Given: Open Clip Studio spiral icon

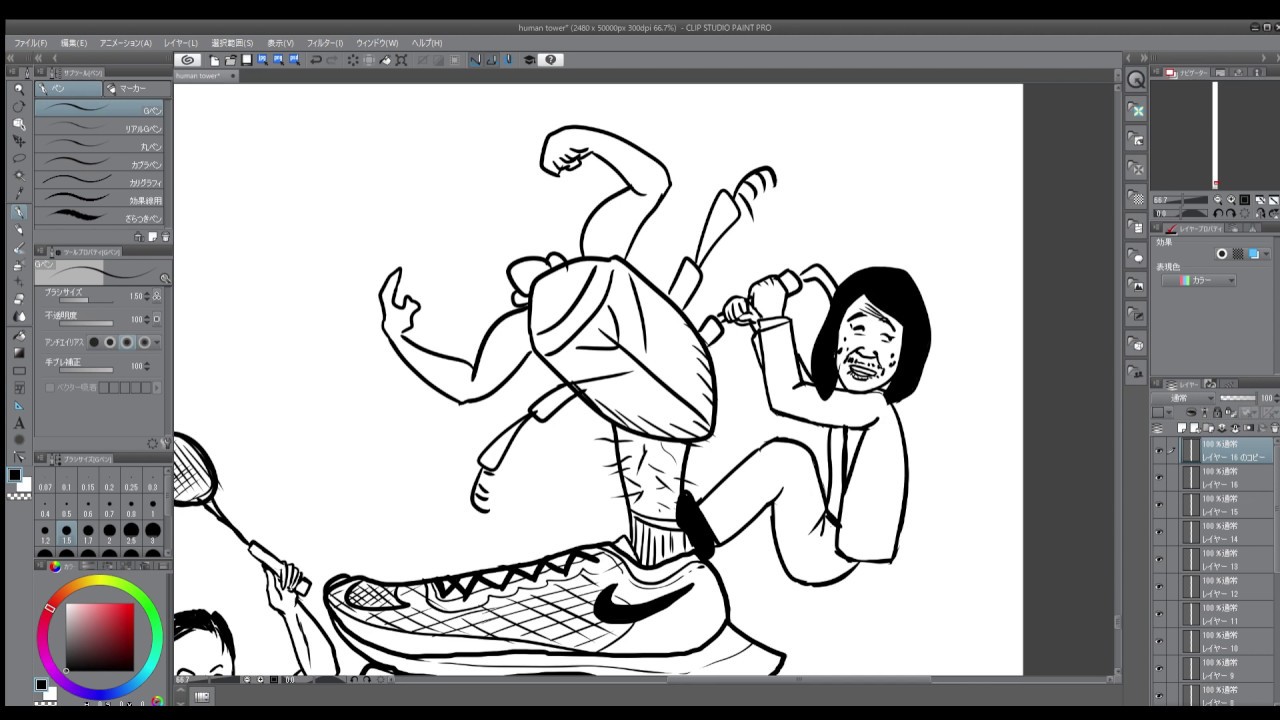Looking at the screenshot, I should coord(187,60).
